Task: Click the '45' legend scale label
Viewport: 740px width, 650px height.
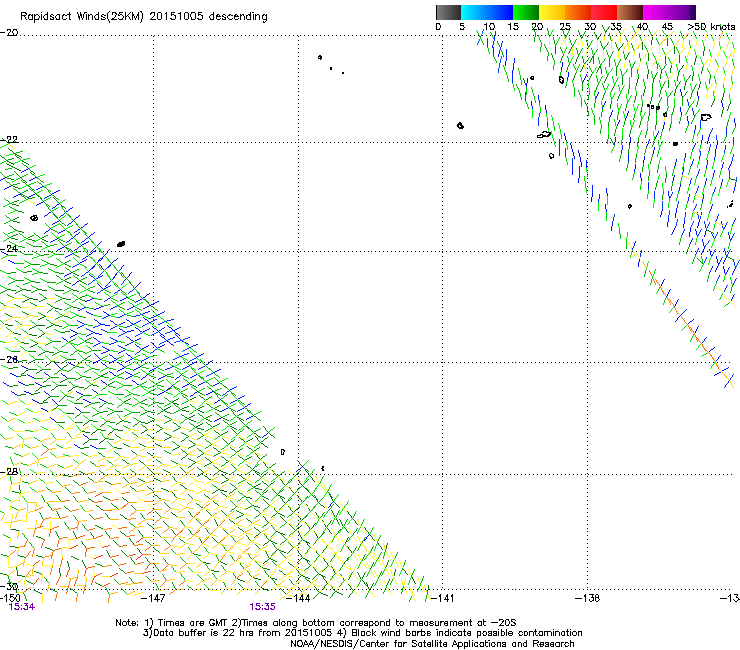Action: click(667, 27)
